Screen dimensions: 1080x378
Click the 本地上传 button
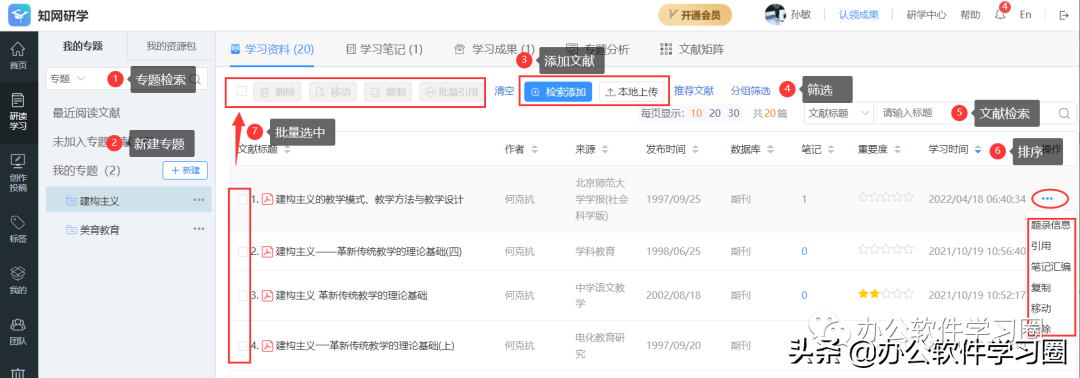click(632, 92)
